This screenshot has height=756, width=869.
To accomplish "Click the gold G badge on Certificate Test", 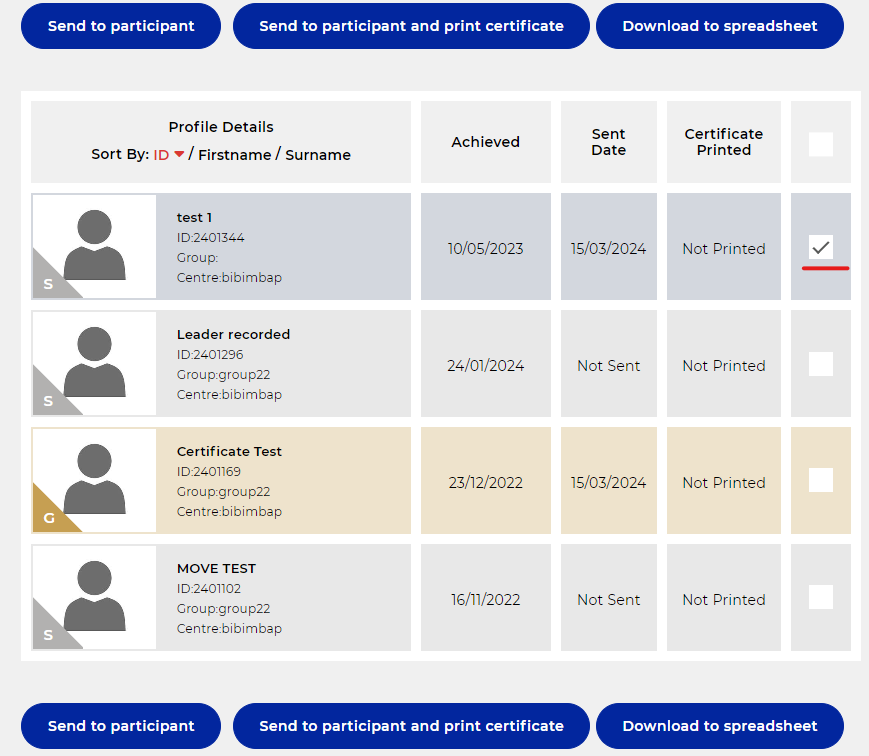I will (48, 518).
